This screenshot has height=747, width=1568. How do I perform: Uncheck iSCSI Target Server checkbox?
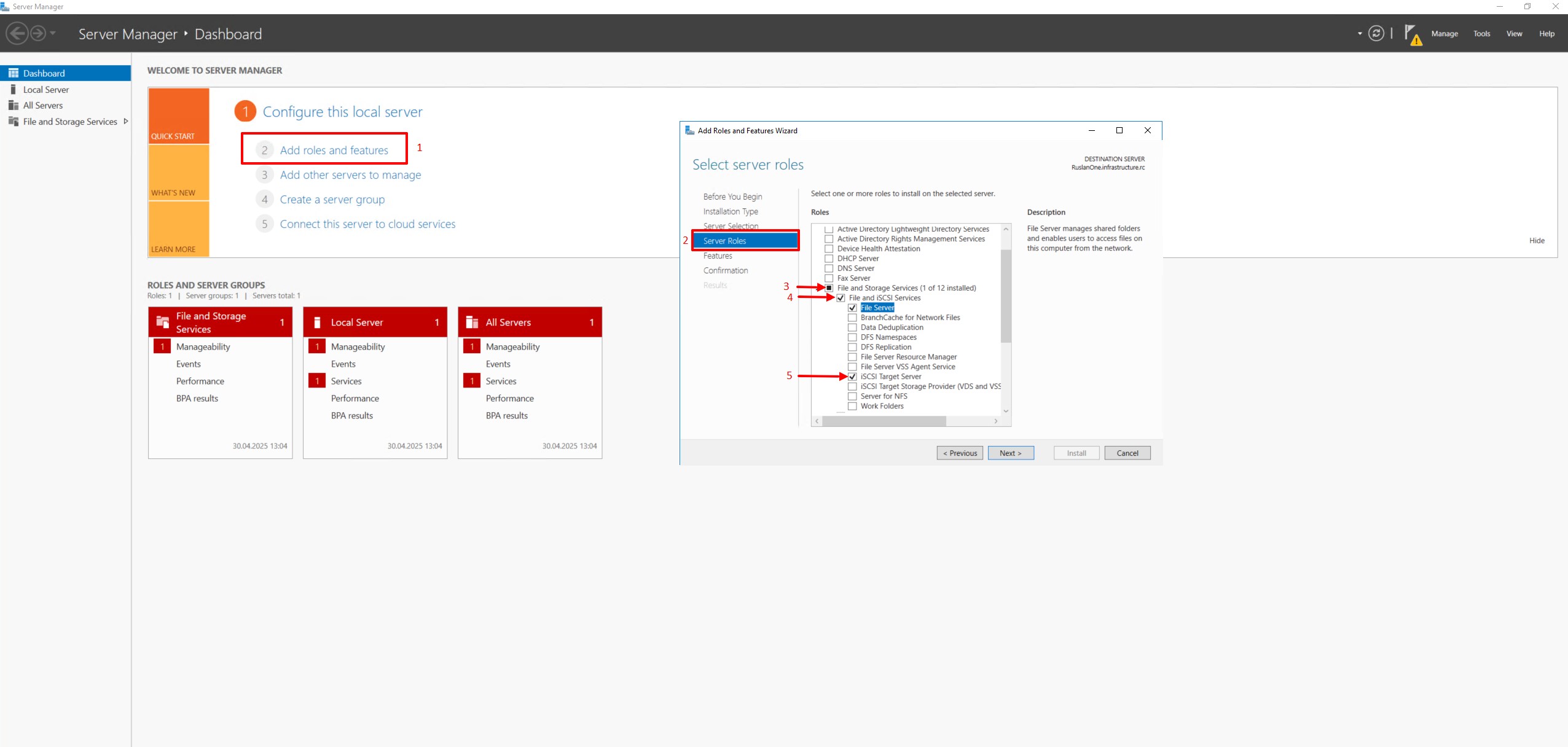coord(852,377)
